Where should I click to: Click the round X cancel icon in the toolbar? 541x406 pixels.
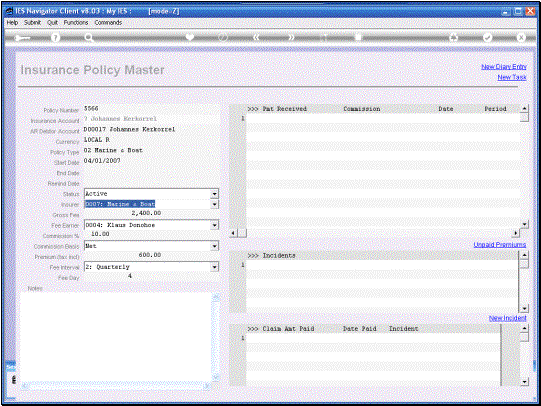tap(521, 37)
